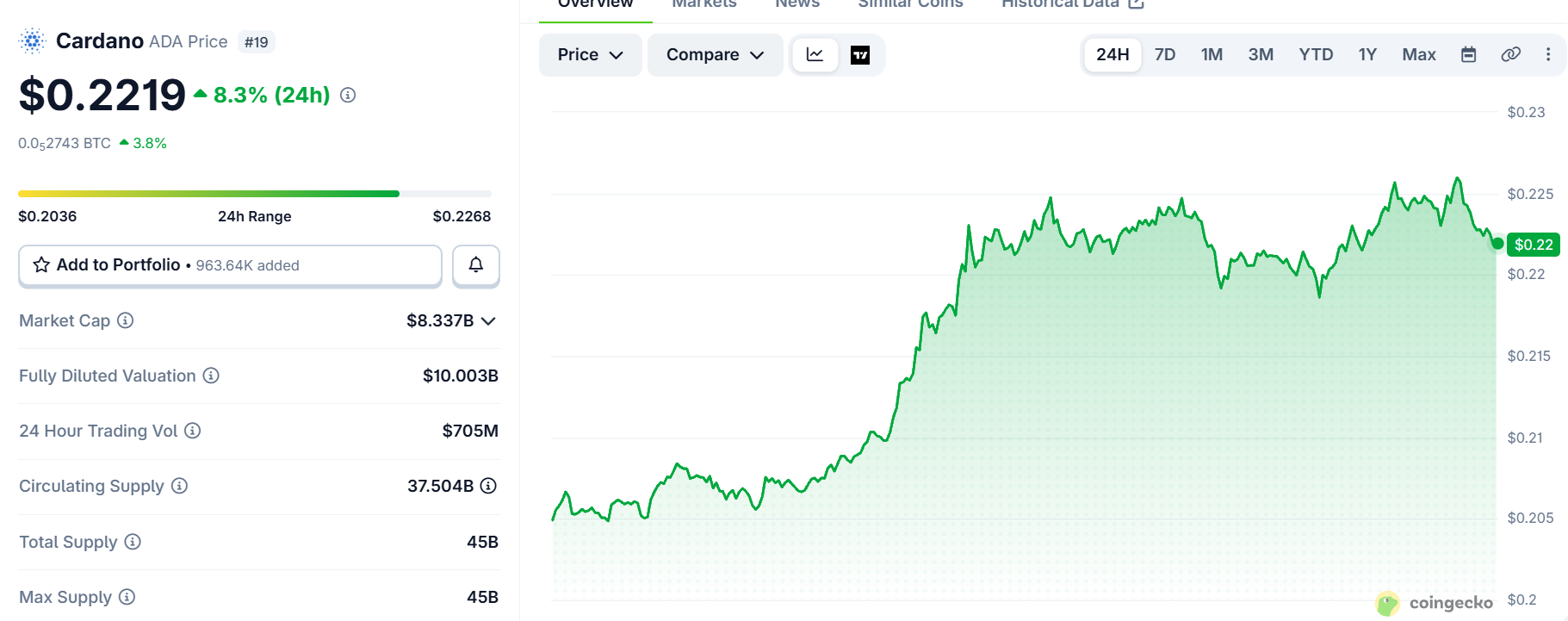The width and height of the screenshot is (1568, 621).
Task: Click the $0.2036 24h low value
Action: click(x=47, y=216)
